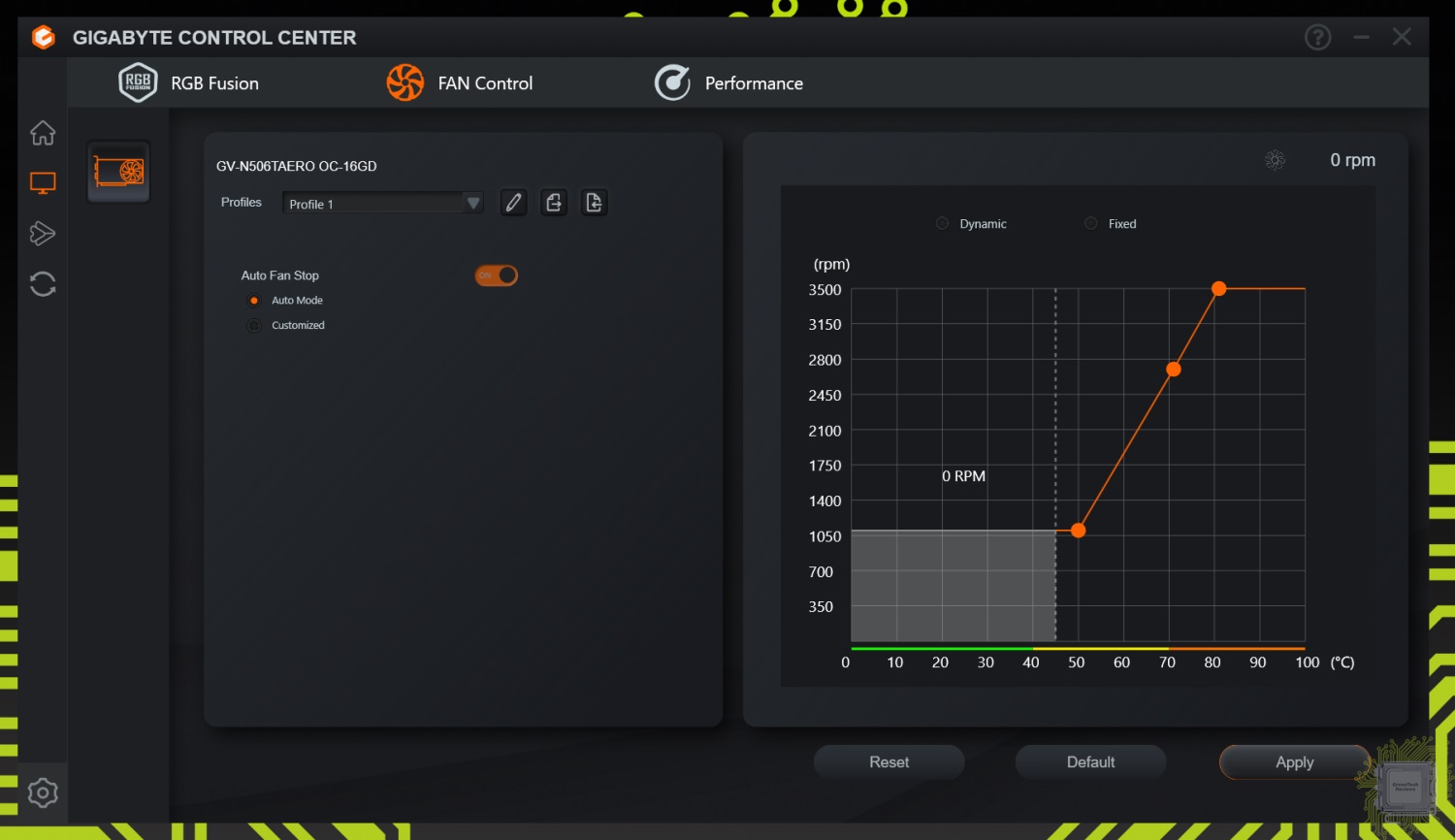This screenshot has height=840, width=1455.
Task: Open settings gear in sidebar
Action: point(43,792)
